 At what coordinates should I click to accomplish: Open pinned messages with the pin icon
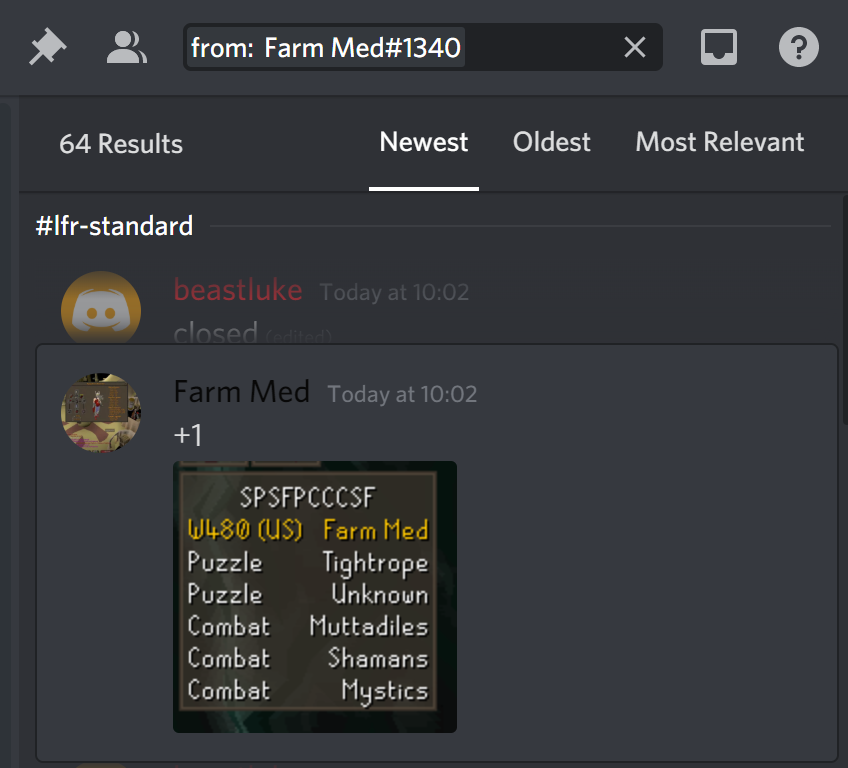pos(48,47)
